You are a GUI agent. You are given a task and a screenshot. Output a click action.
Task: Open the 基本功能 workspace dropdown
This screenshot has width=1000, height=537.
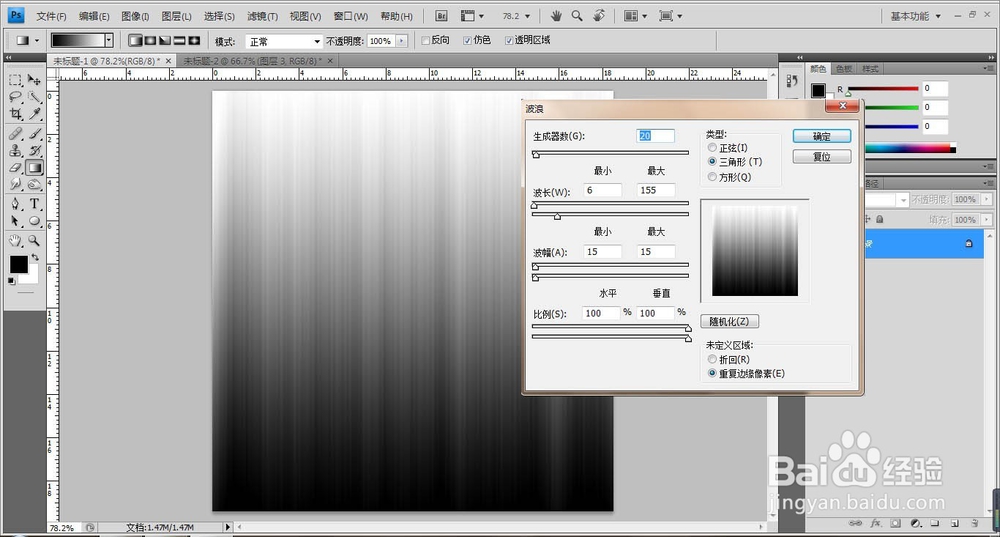pyautogui.click(x=916, y=16)
